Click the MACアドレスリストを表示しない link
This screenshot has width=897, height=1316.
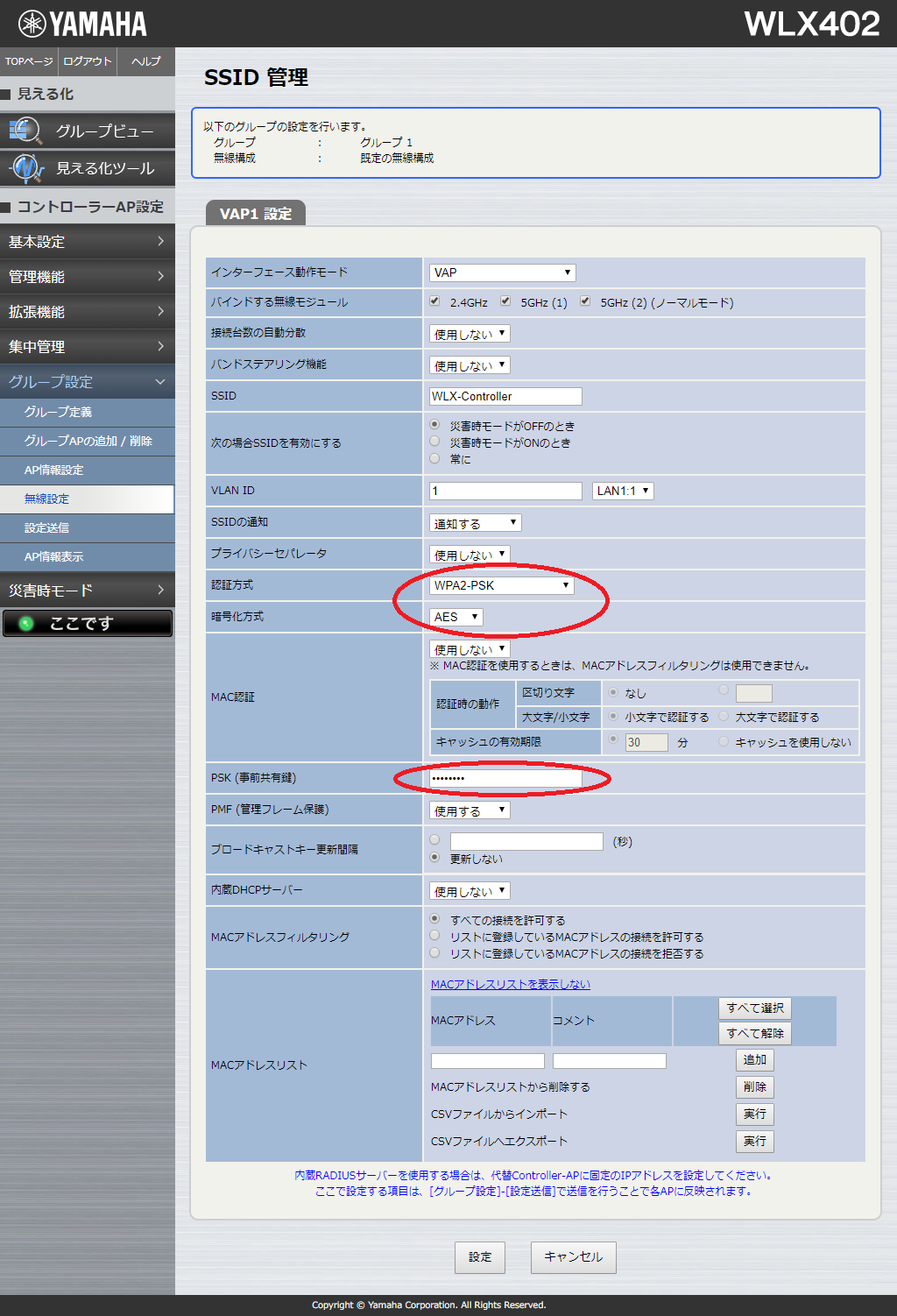pyautogui.click(x=510, y=984)
